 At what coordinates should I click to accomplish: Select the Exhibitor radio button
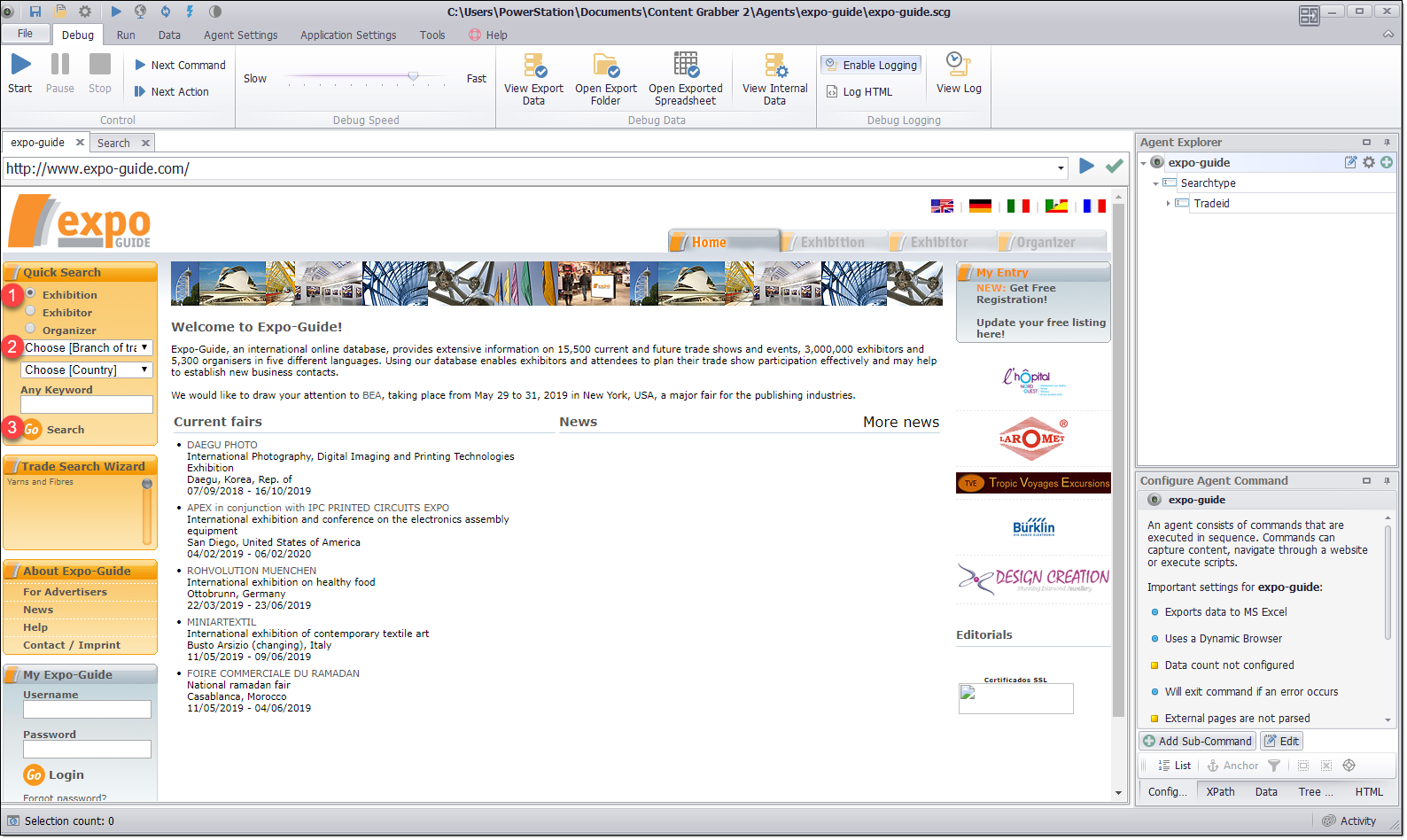click(x=31, y=311)
